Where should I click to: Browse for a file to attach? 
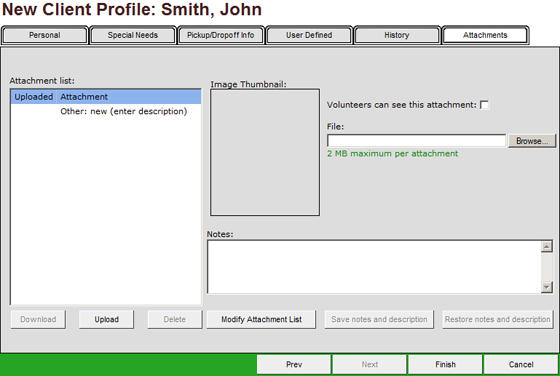(x=532, y=141)
